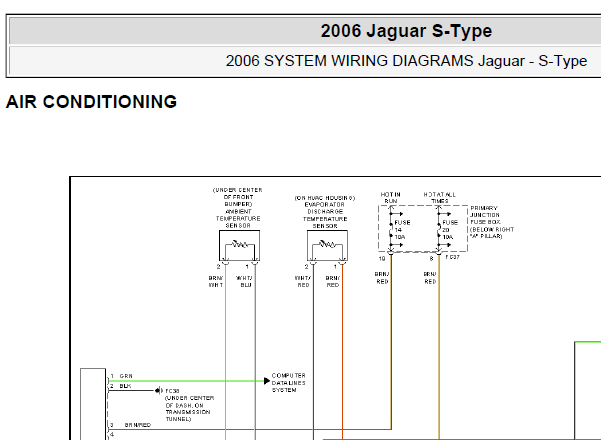Screen dimensions: 601x440
Task: Click the arrowhead pointing to Computer Data Lines
Action: coord(267,381)
